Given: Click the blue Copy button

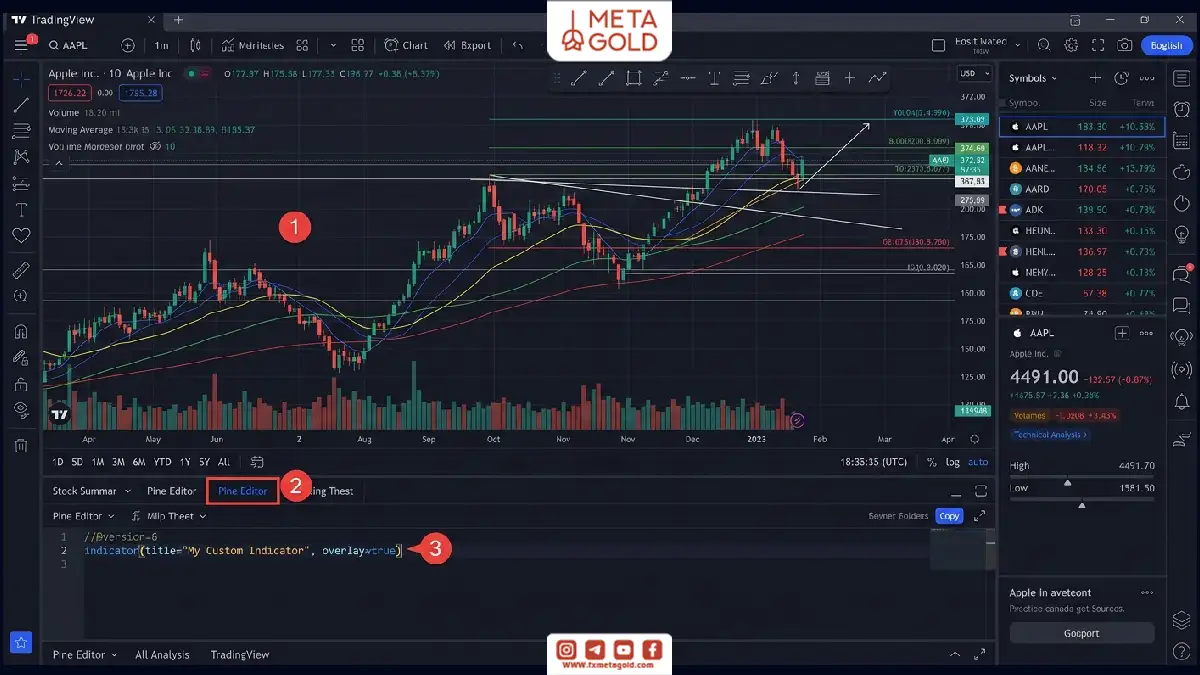Looking at the screenshot, I should [949, 516].
